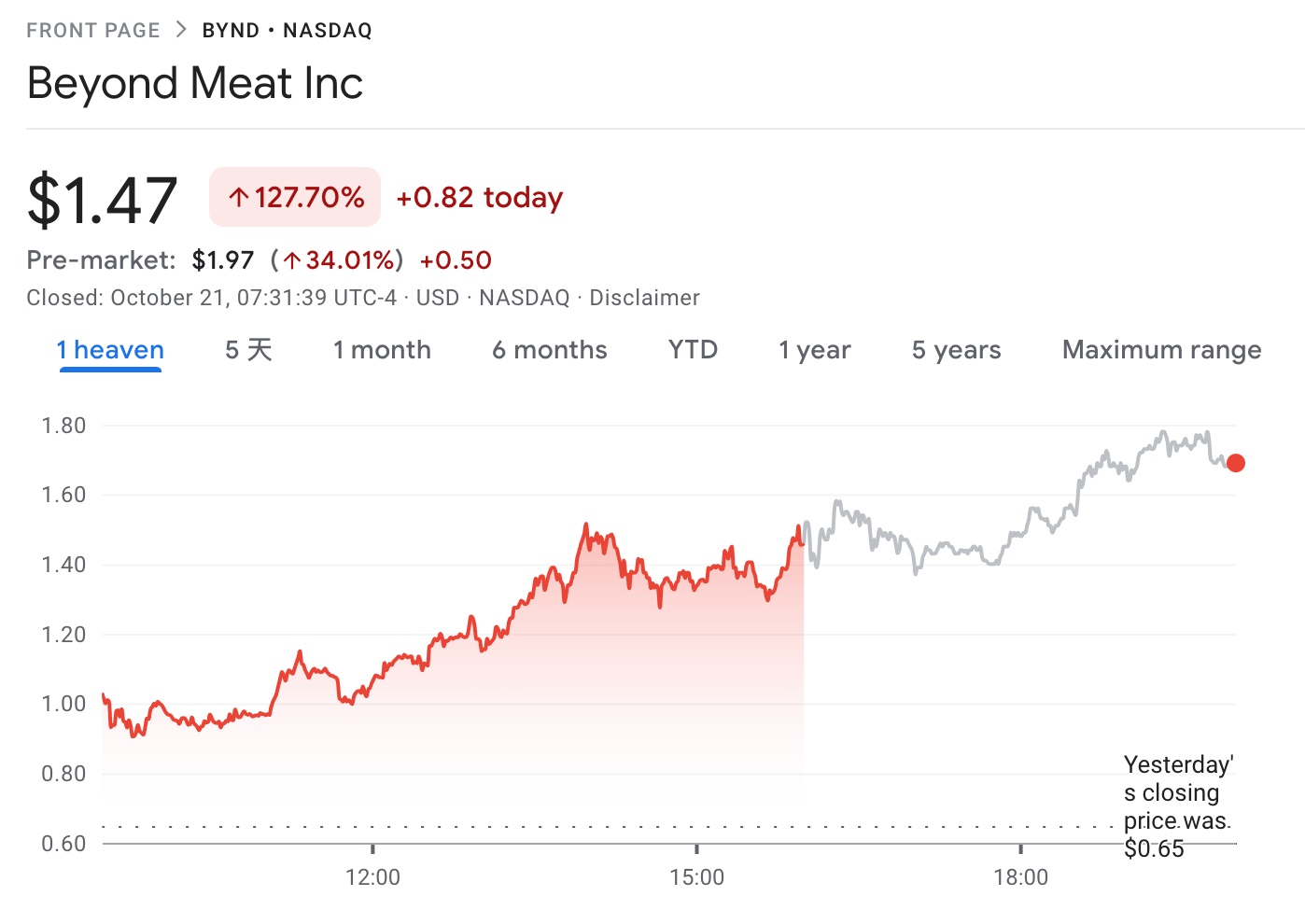Select the '1 year' range tab

click(814, 350)
